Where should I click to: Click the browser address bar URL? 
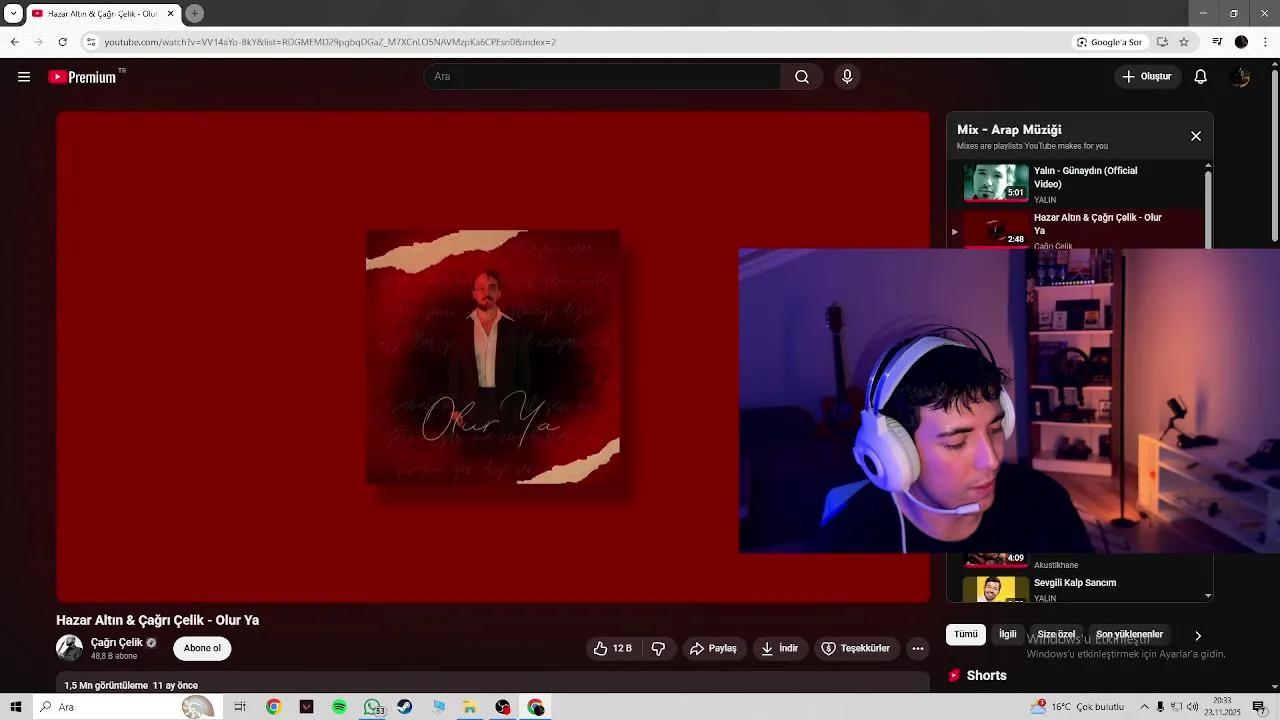point(330,42)
